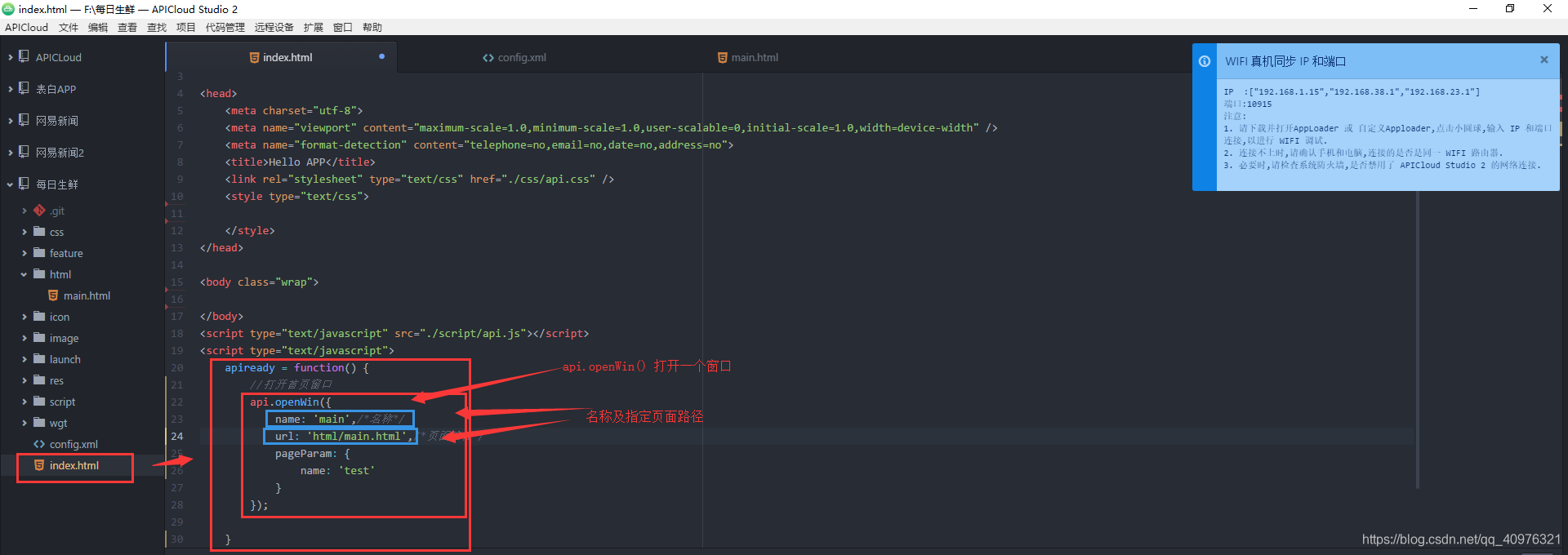Expand the wgt folder
Image resolution: width=1568 pixels, height=555 pixels.
[x=24, y=423]
